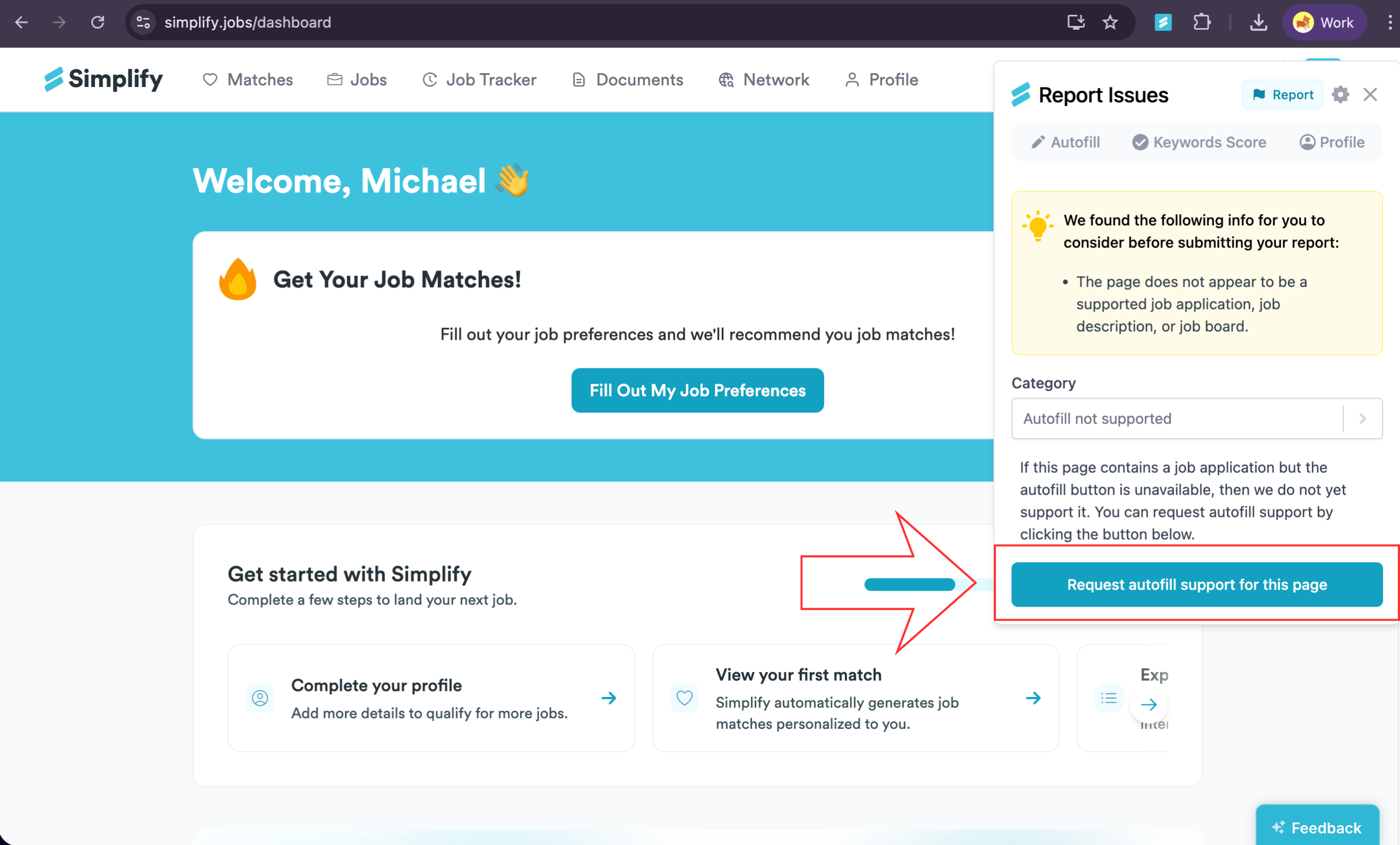Click Request autofill support for this page
The width and height of the screenshot is (1400, 845).
click(x=1196, y=584)
